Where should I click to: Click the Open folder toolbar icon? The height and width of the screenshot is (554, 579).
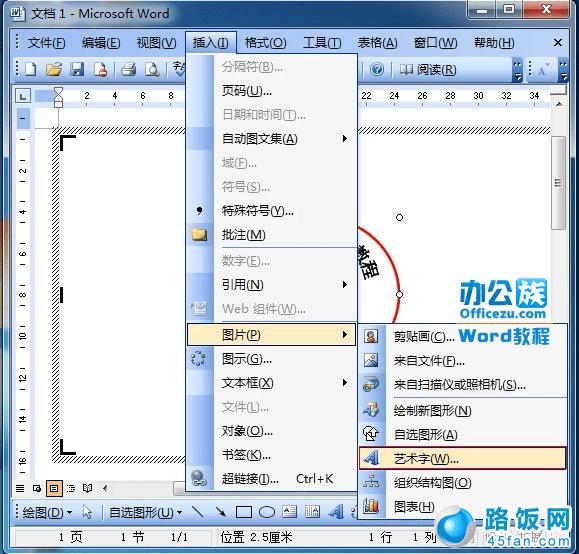pos(54,69)
